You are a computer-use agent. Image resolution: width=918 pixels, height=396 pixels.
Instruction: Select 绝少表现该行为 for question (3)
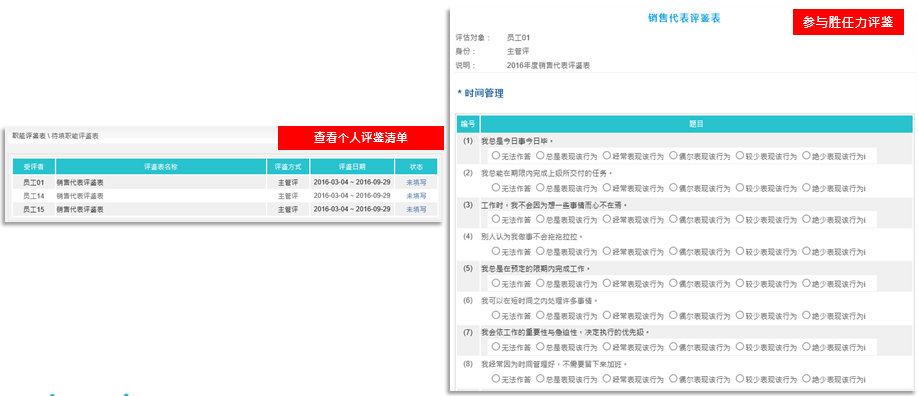click(806, 219)
